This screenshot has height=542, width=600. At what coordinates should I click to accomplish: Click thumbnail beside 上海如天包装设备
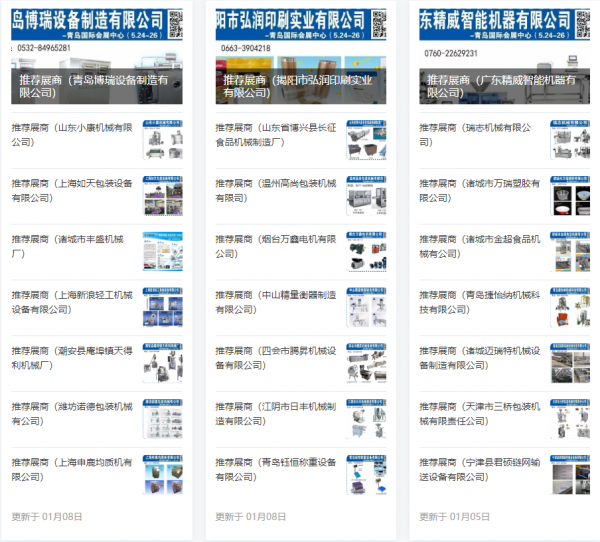(x=163, y=196)
